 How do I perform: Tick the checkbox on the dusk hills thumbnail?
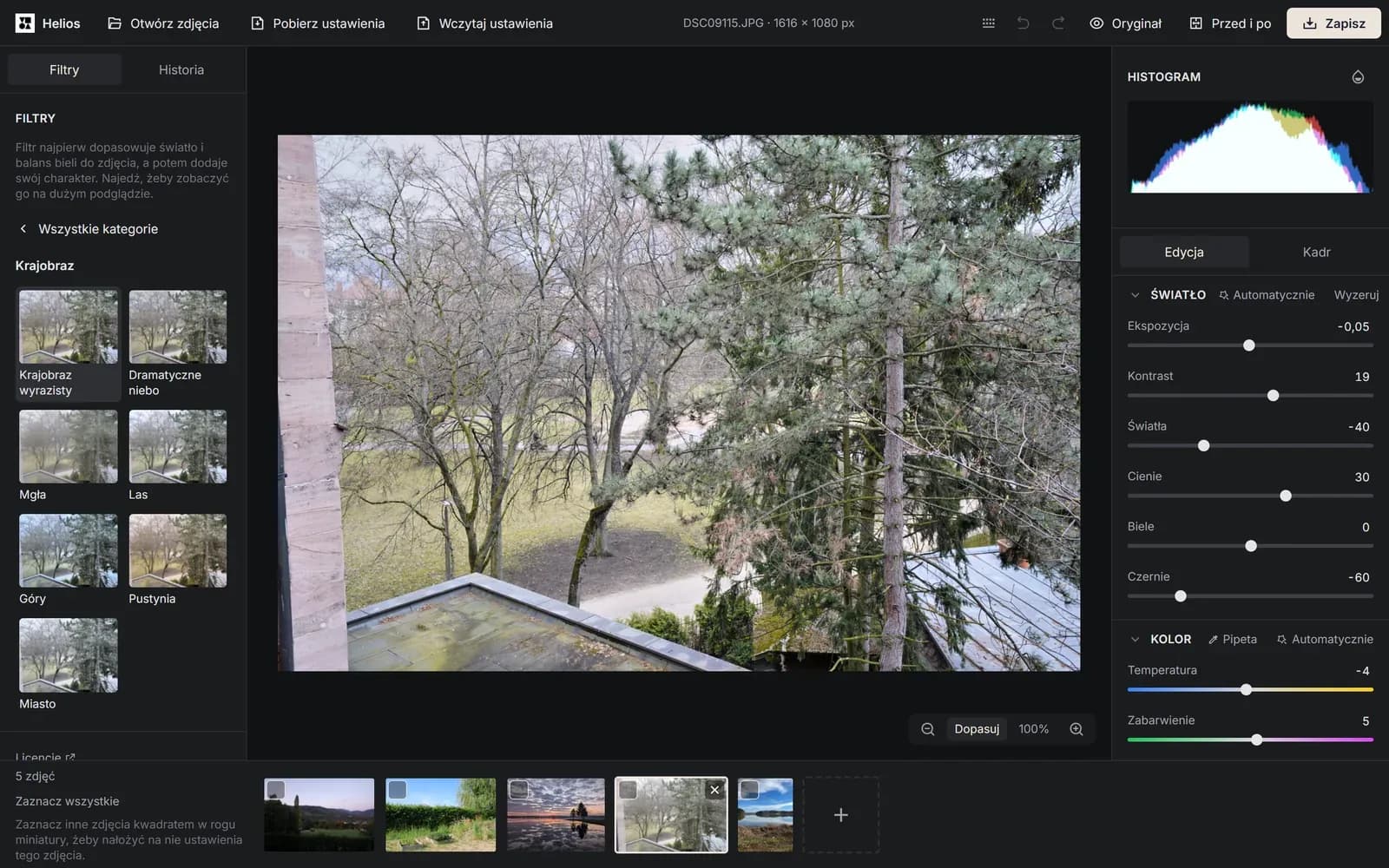[275, 789]
